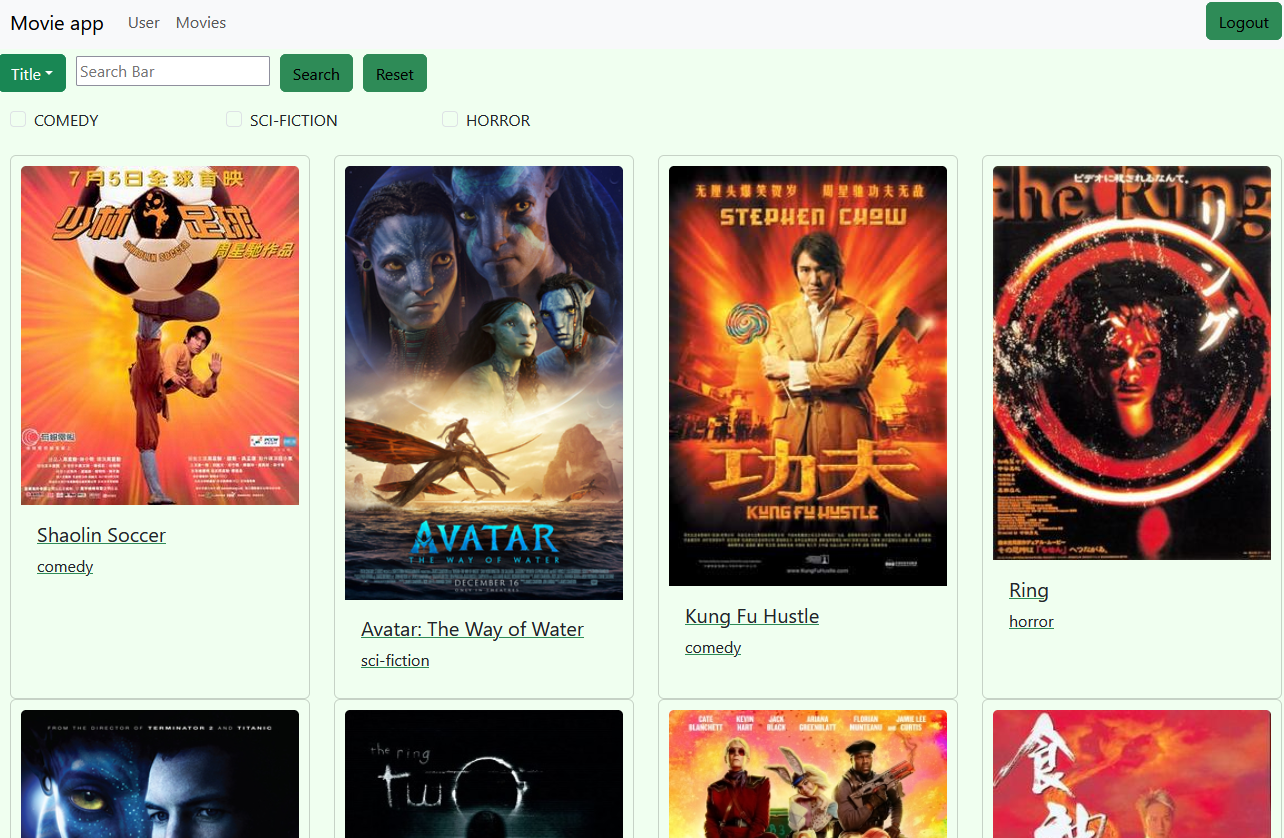Image resolution: width=1284 pixels, height=838 pixels.
Task: Open the Ring movie poster image
Action: pyautogui.click(x=1132, y=363)
